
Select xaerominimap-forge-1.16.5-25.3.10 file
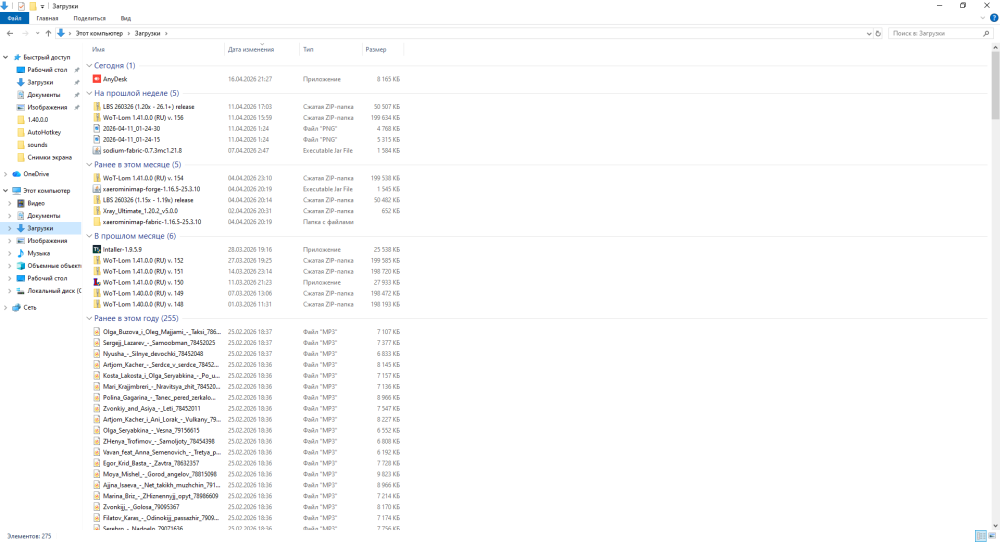click(151, 189)
